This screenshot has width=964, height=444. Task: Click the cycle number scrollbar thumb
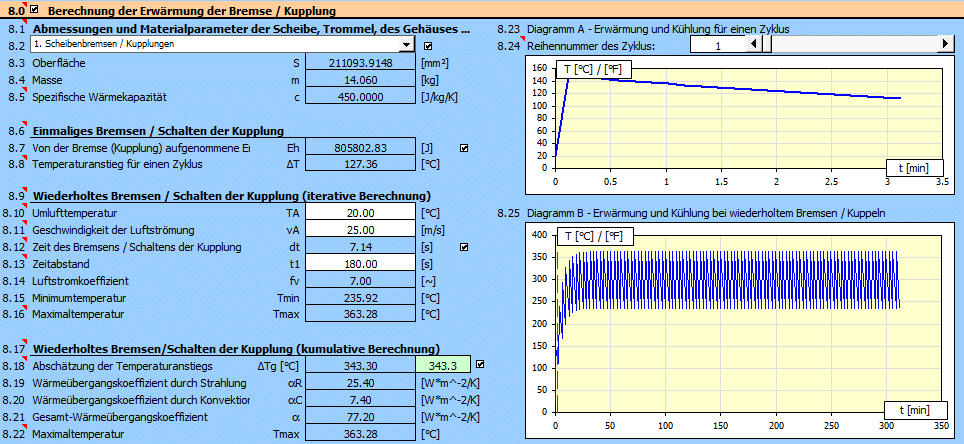point(767,44)
